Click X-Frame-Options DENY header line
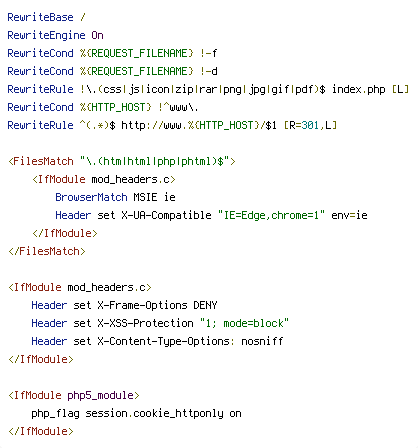Image resolution: width=418 pixels, height=448 pixels. tap(124, 305)
